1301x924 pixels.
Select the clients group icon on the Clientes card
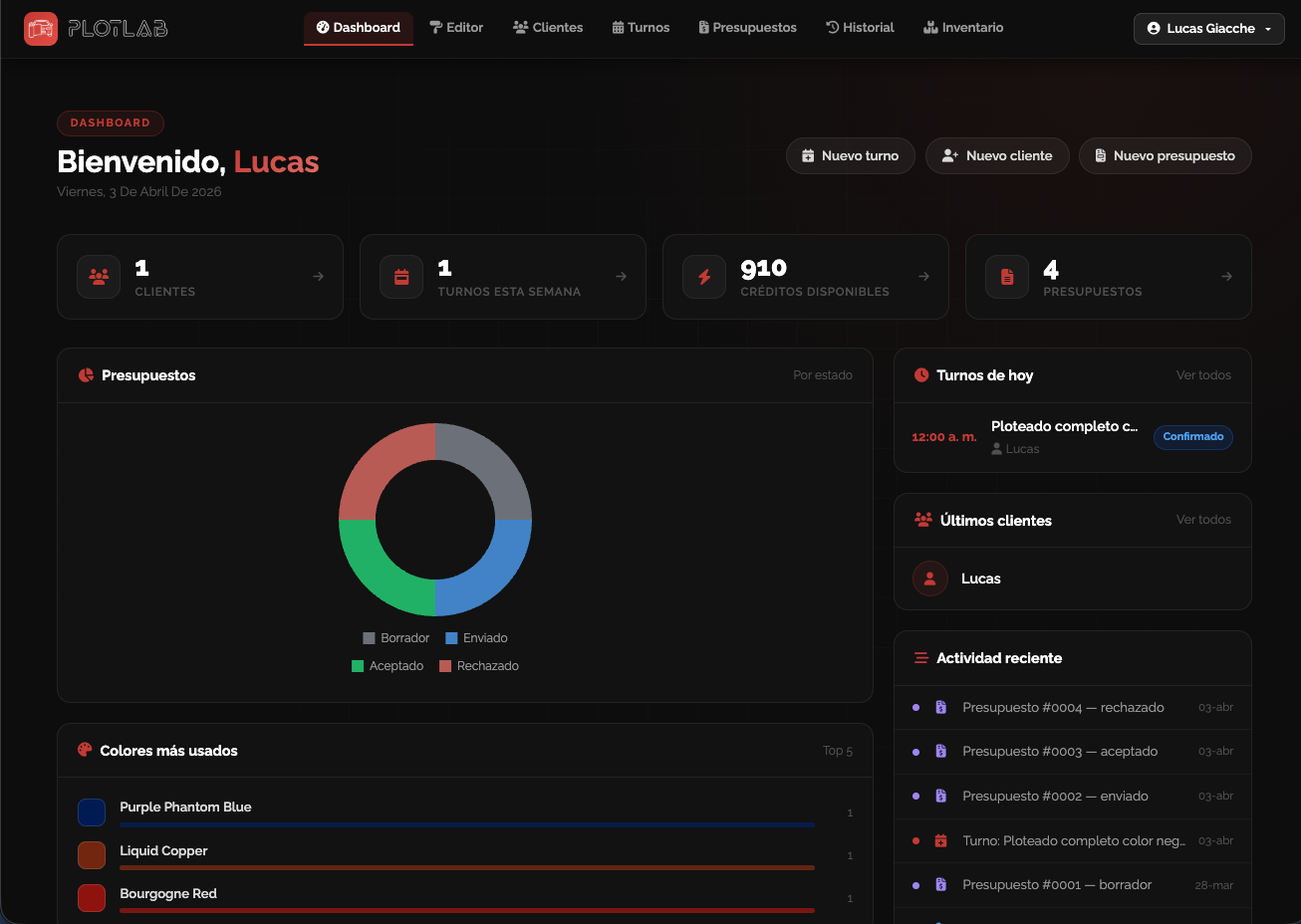[x=99, y=276]
